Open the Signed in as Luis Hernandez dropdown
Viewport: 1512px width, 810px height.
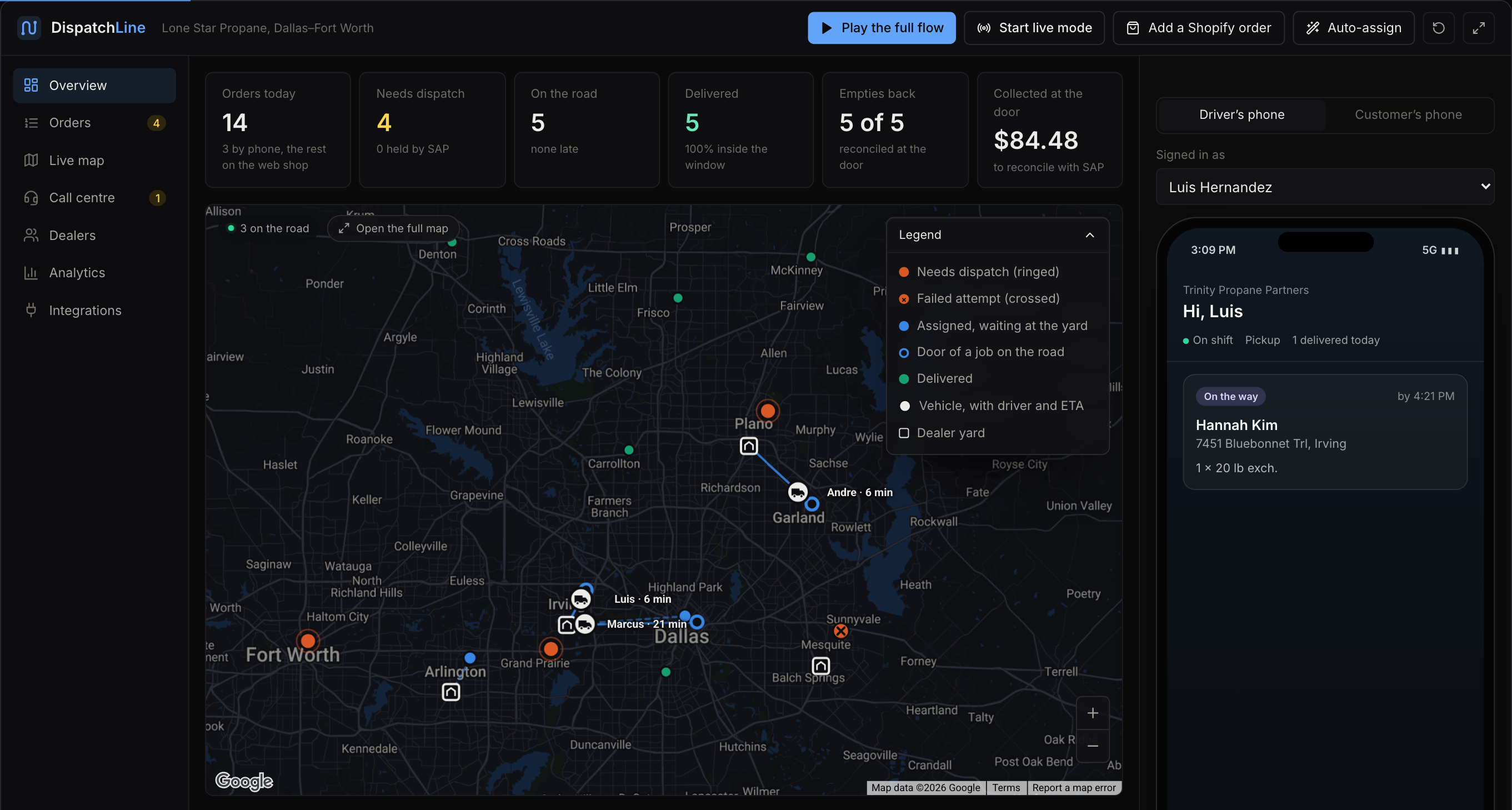[x=1325, y=187]
